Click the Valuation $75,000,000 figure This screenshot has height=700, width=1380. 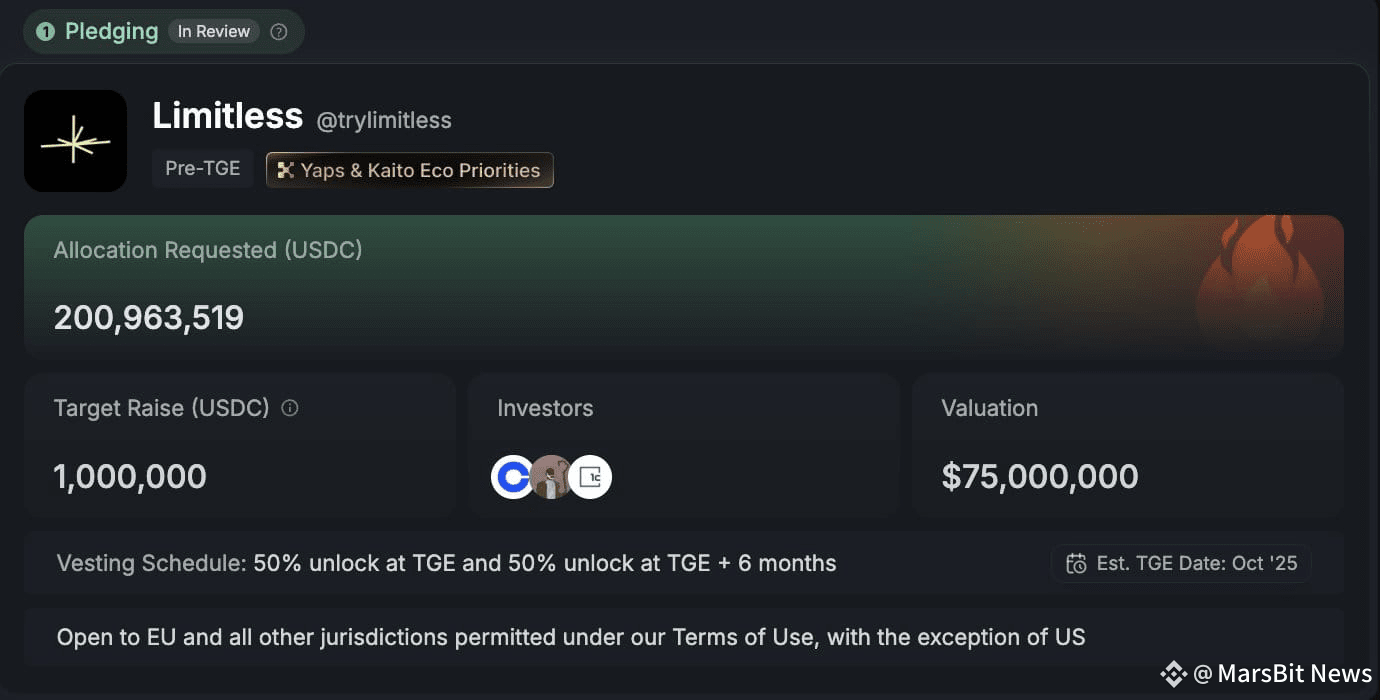click(x=1039, y=477)
